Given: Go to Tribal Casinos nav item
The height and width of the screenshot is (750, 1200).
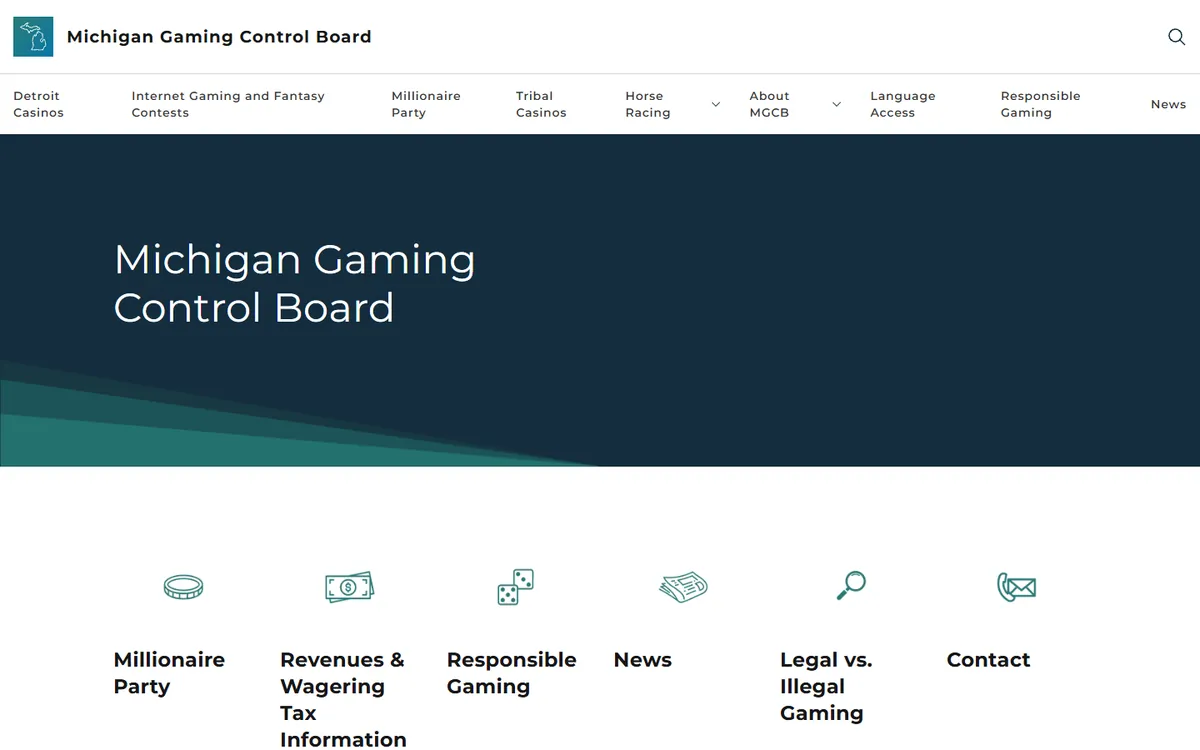Looking at the screenshot, I should pyautogui.click(x=541, y=104).
